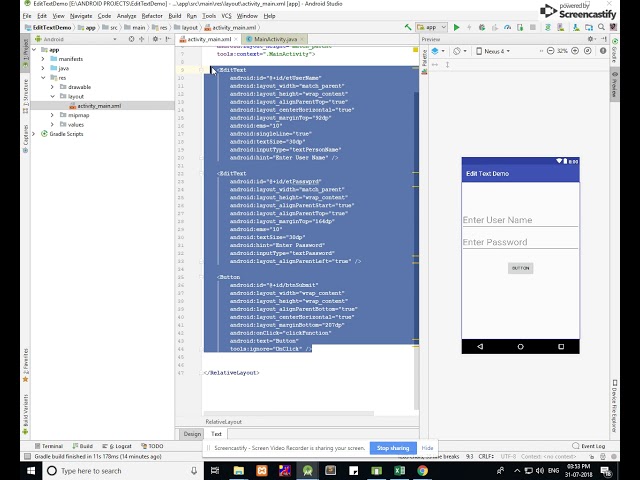
Task: Open Project panel settings gear
Action: 156,39
